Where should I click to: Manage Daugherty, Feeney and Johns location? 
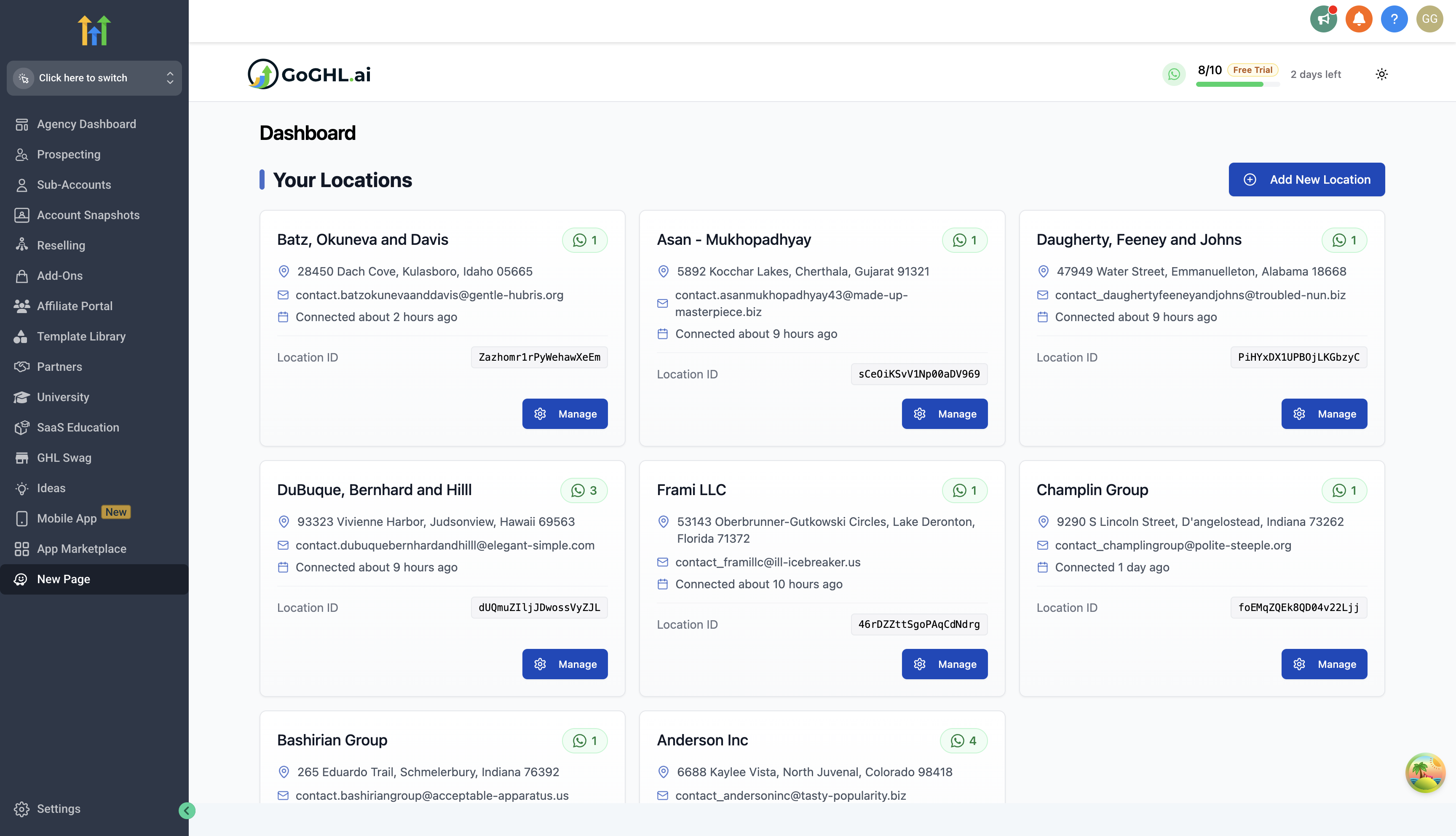(1324, 414)
